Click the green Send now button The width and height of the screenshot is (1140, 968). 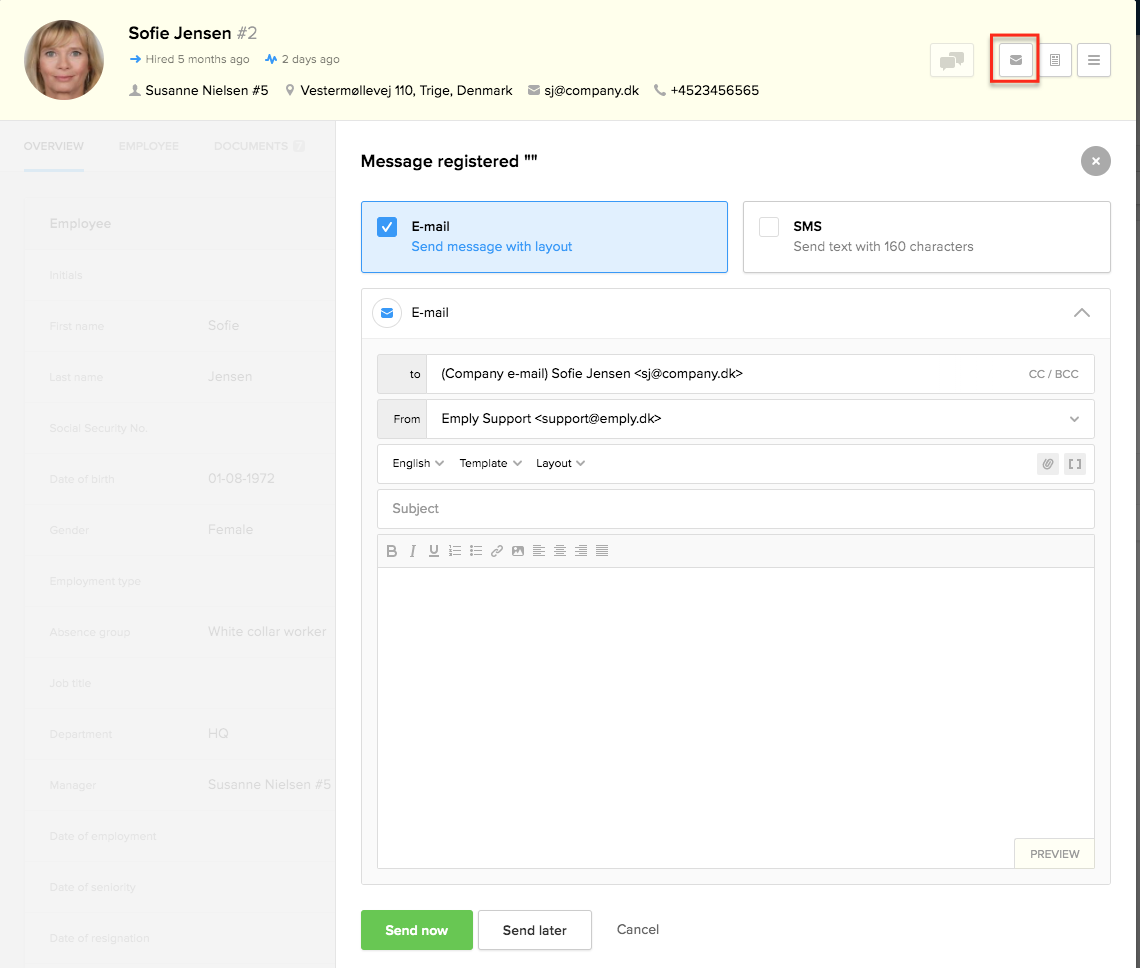(416, 930)
